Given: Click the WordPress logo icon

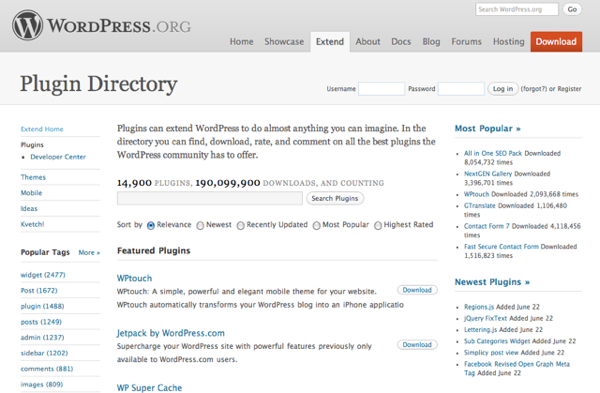Looking at the screenshot, I should tap(27, 25).
